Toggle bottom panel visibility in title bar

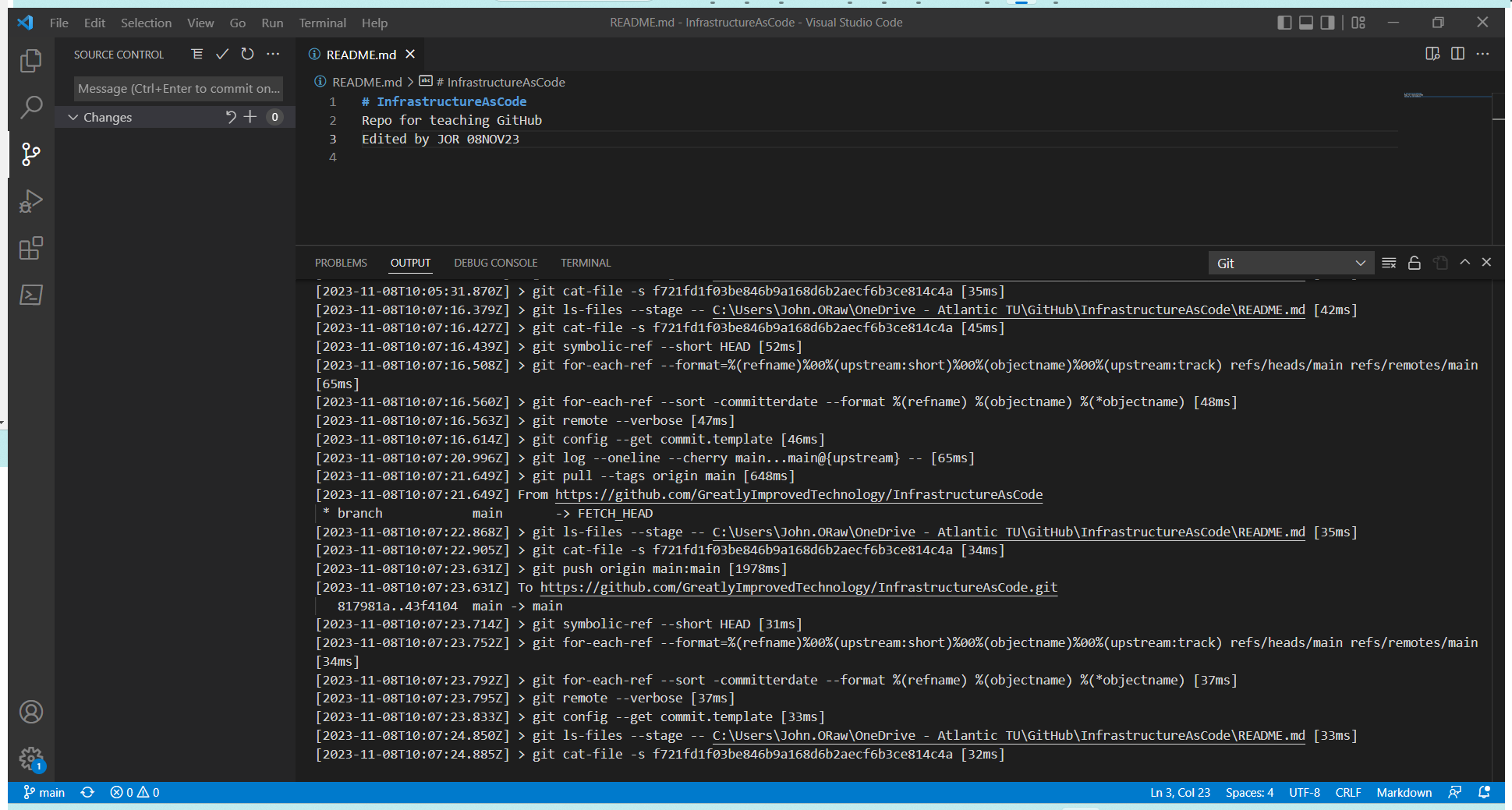1306,23
